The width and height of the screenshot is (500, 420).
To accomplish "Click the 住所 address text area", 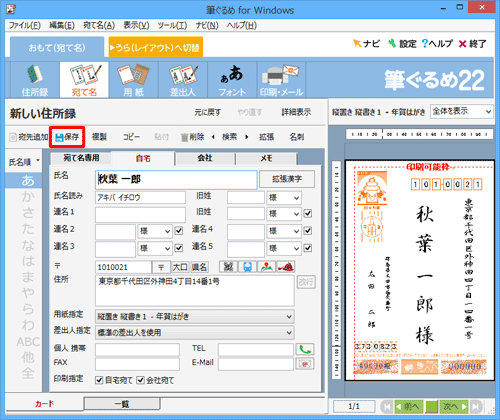I will pyautogui.click(x=195, y=290).
